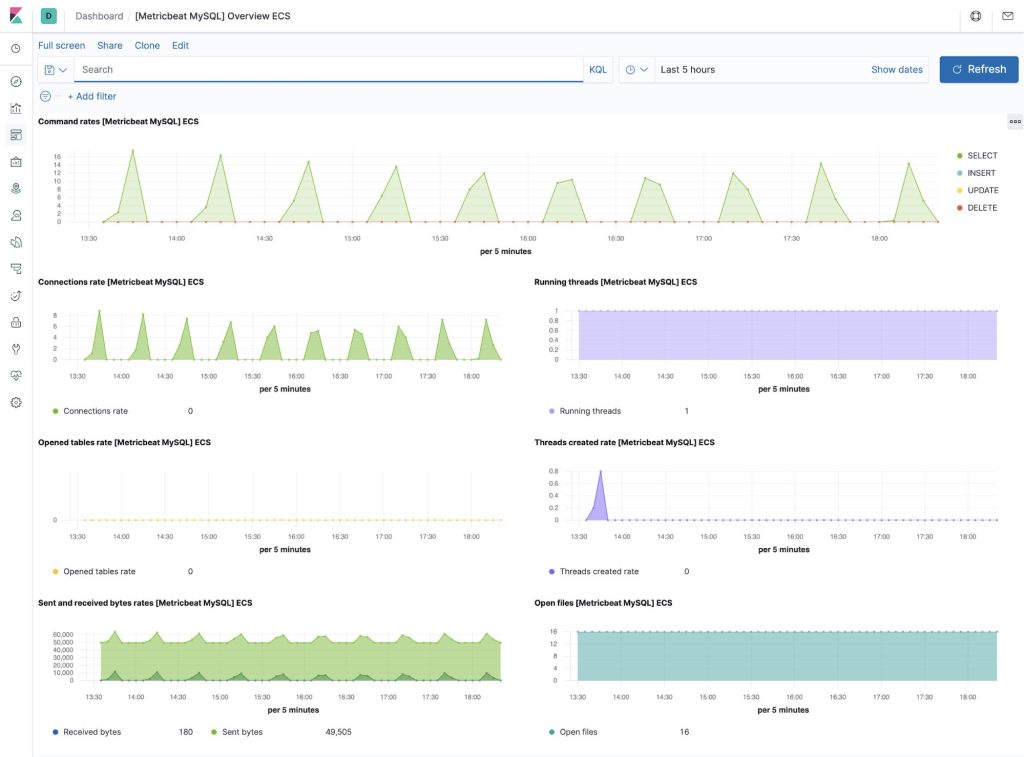Click the Connections rate legend entry
The image size is (1024, 757).
[90, 411]
